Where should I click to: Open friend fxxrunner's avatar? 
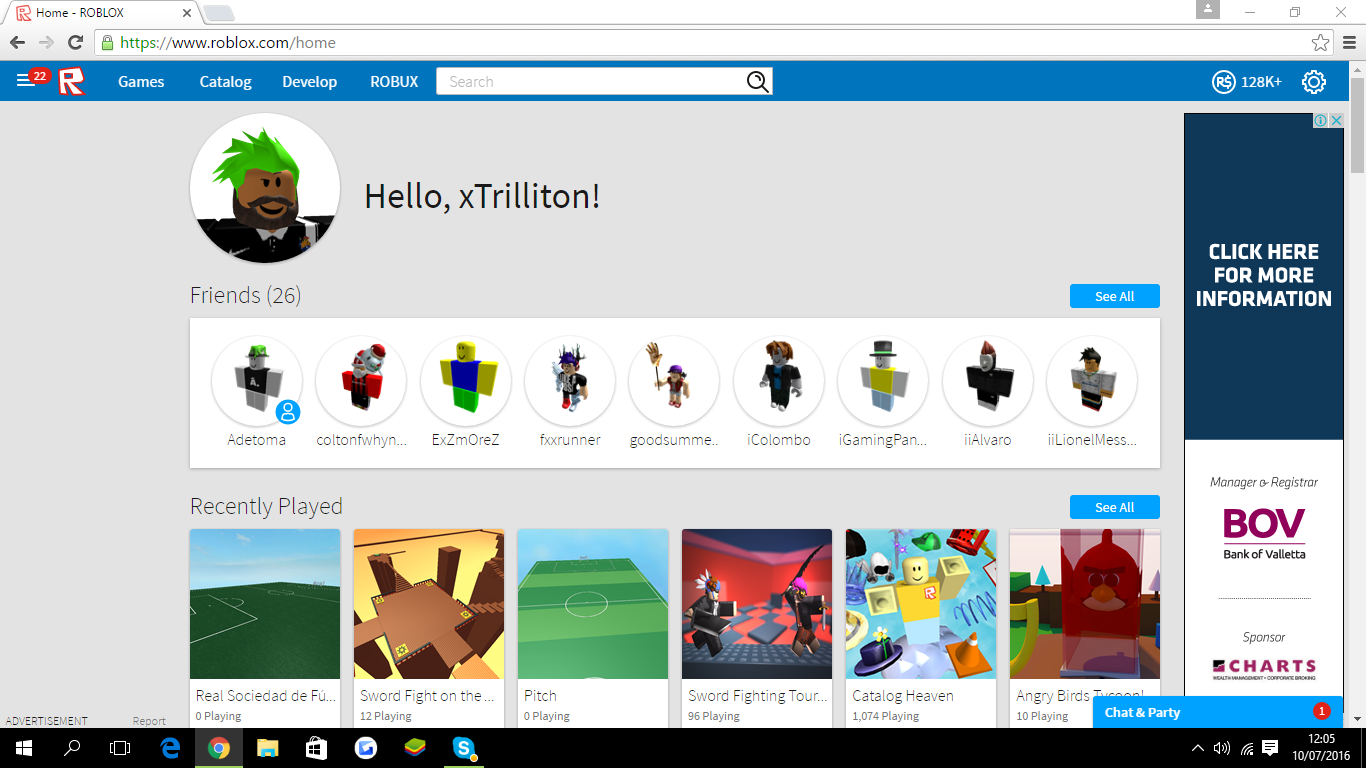point(570,381)
